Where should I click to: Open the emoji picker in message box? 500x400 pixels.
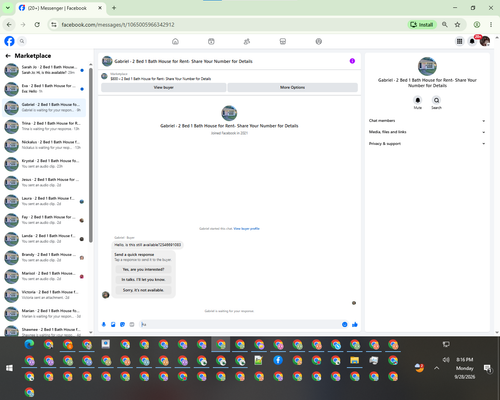[345, 325]
